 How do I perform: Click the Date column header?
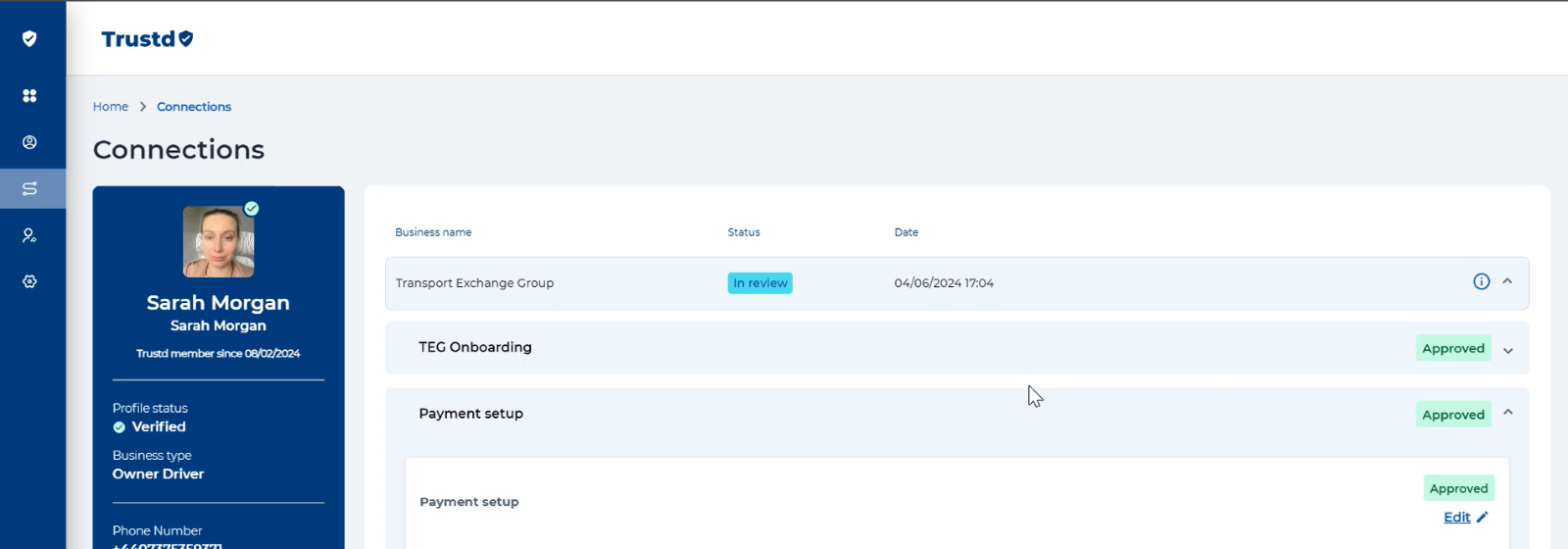906,232
